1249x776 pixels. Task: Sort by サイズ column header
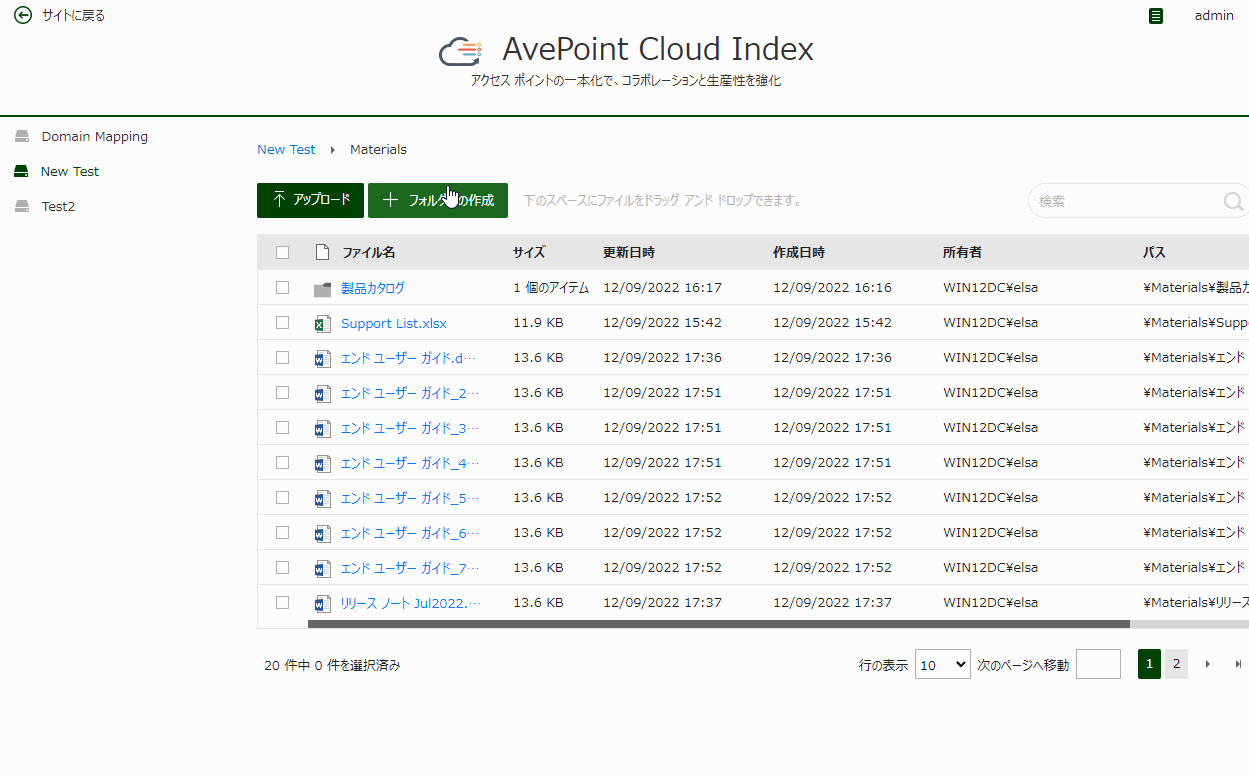coord(529,252)
